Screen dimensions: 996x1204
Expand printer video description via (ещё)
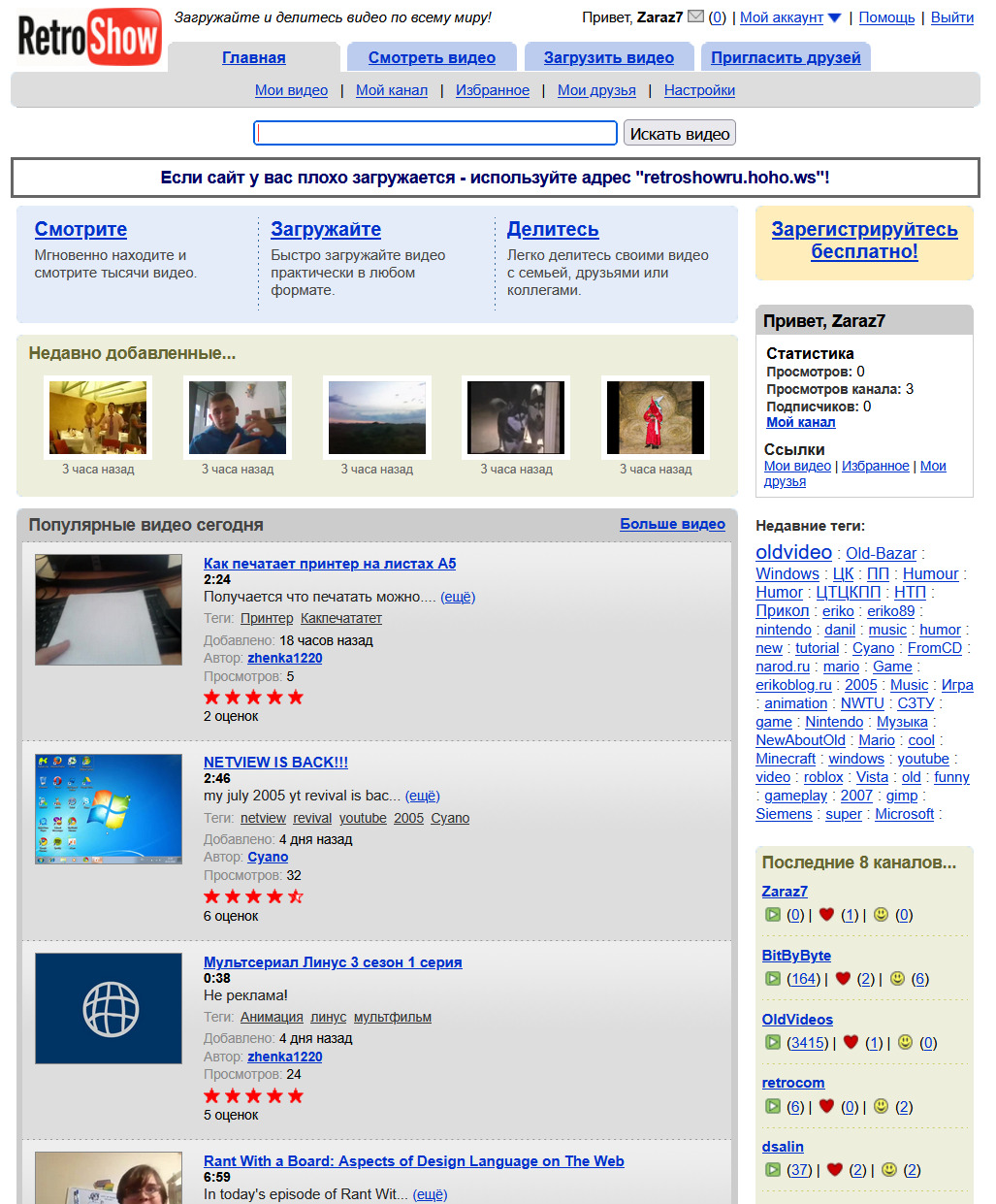[x=458, y=597]
